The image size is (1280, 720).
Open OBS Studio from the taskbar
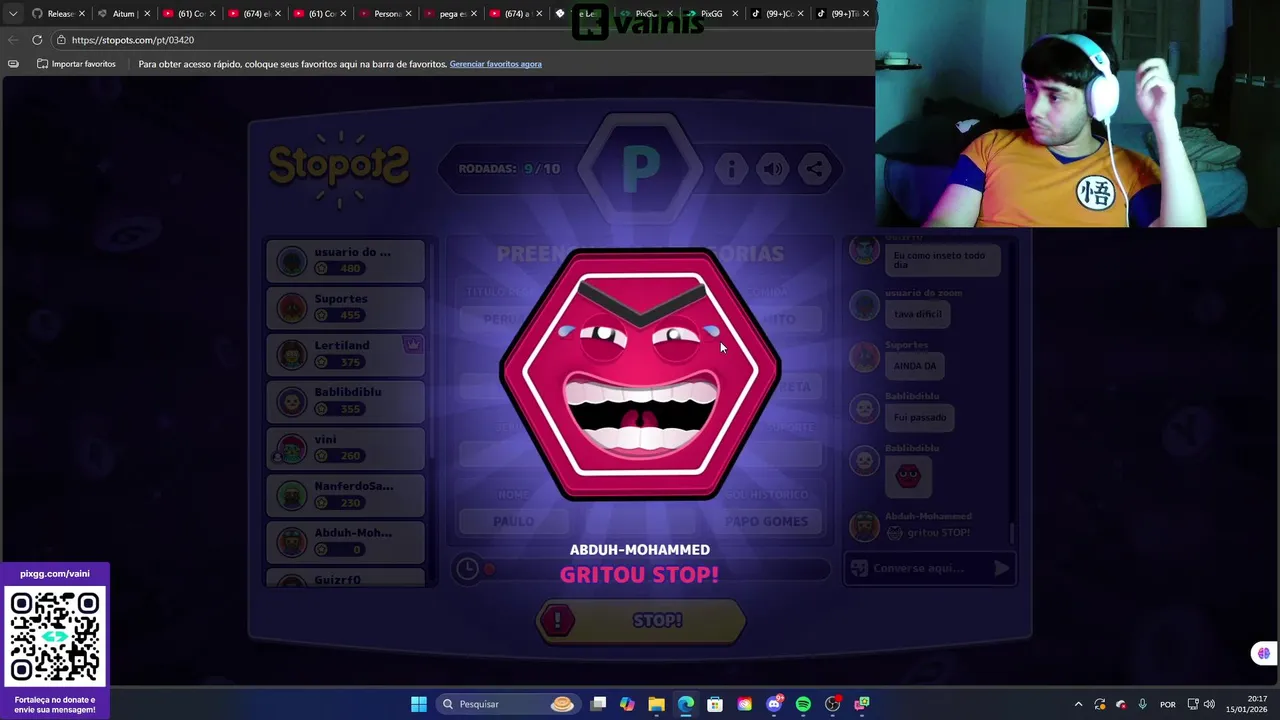tap(833, 704)
